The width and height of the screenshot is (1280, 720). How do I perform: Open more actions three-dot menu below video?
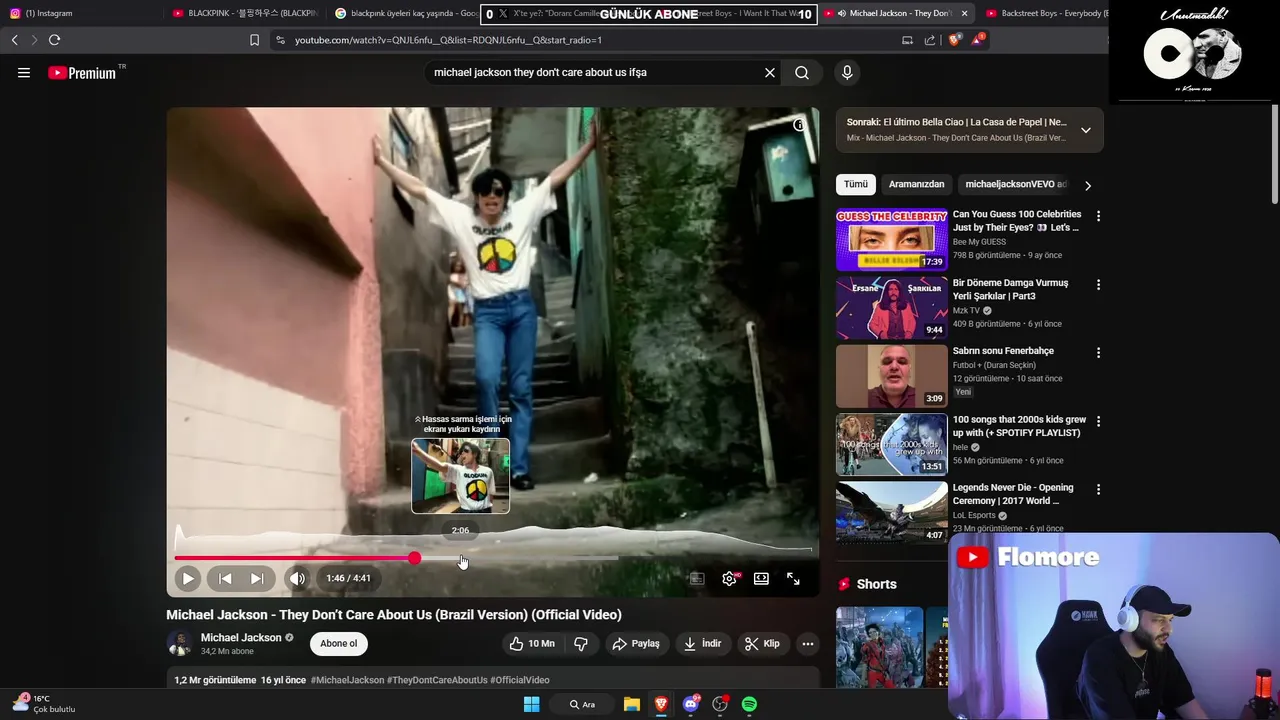tap(808, 644)
